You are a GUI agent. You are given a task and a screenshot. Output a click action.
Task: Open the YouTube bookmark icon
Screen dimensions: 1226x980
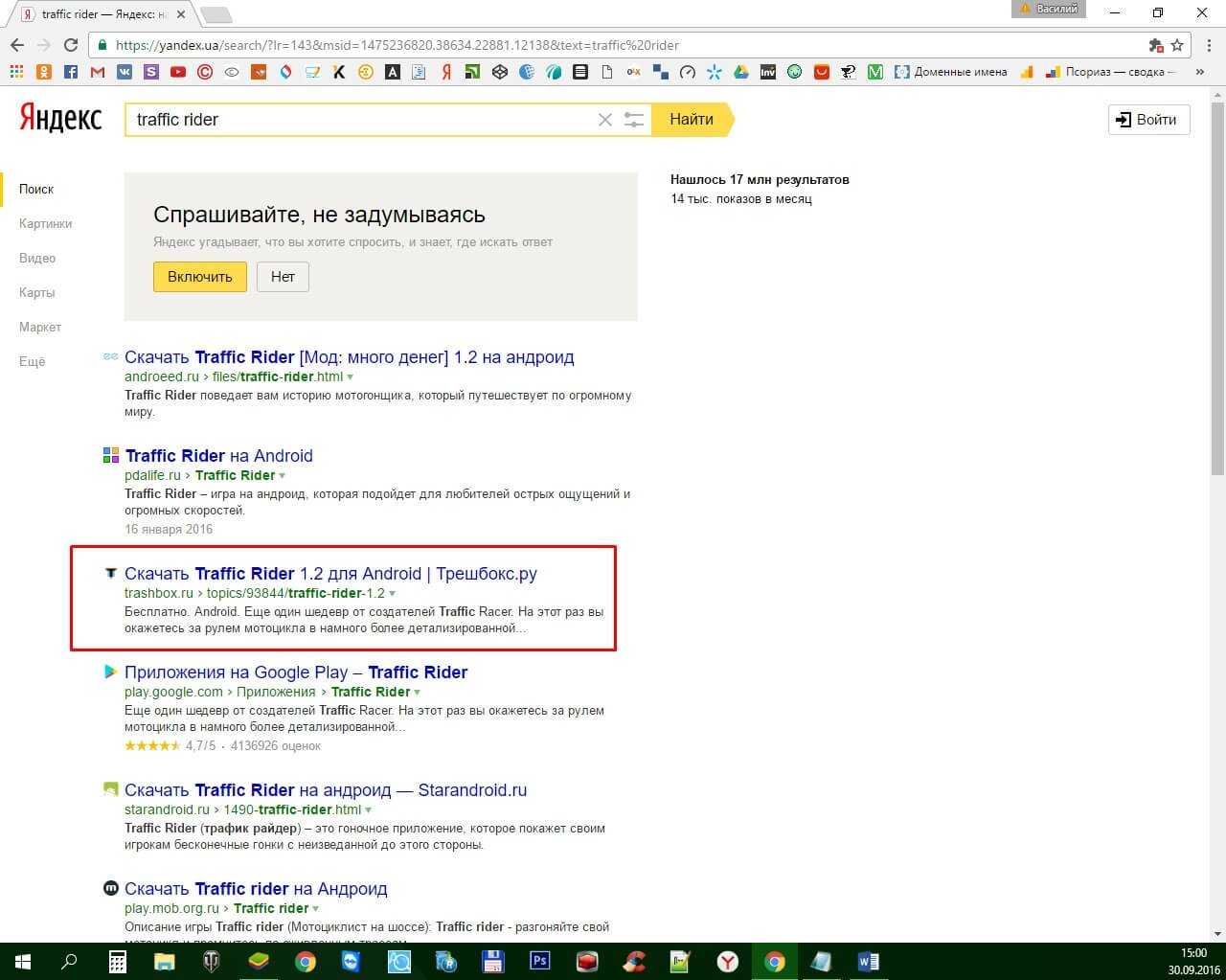point(178,72)
